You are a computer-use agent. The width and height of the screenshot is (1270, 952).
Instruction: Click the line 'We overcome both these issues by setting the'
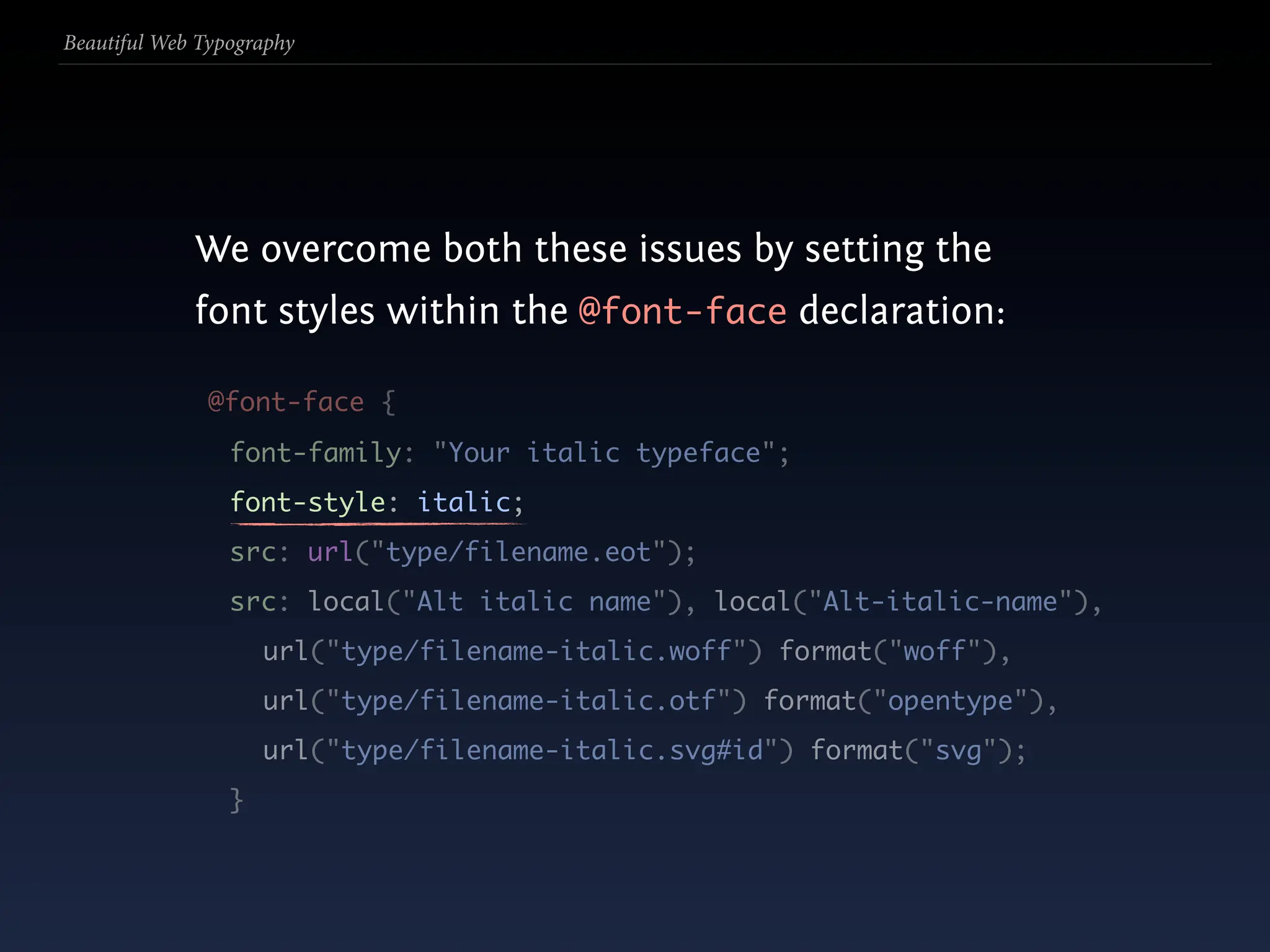click(x=593, y=250)
